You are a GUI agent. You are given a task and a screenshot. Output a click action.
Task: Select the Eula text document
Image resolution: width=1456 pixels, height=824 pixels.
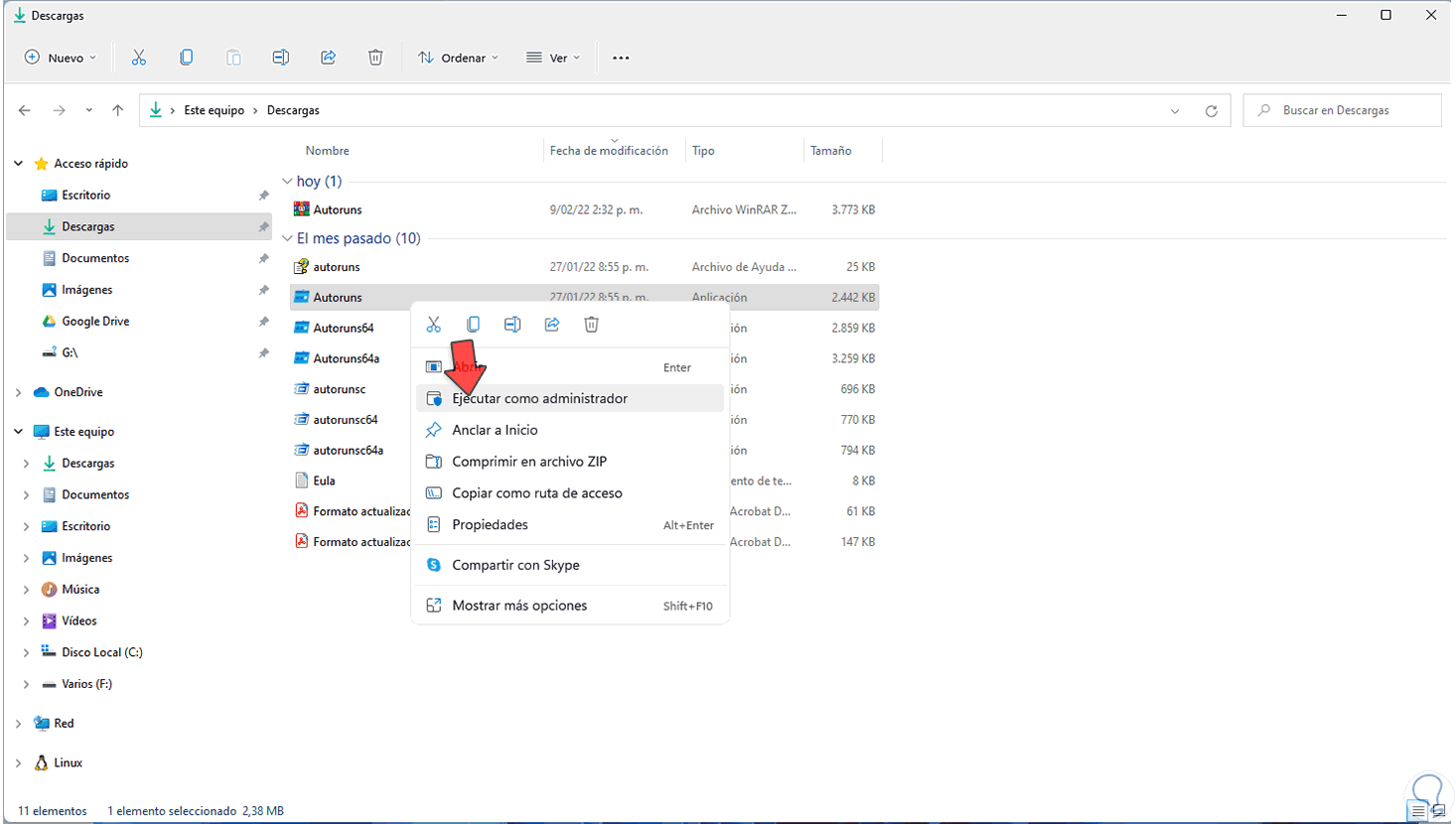coord(324,481)
